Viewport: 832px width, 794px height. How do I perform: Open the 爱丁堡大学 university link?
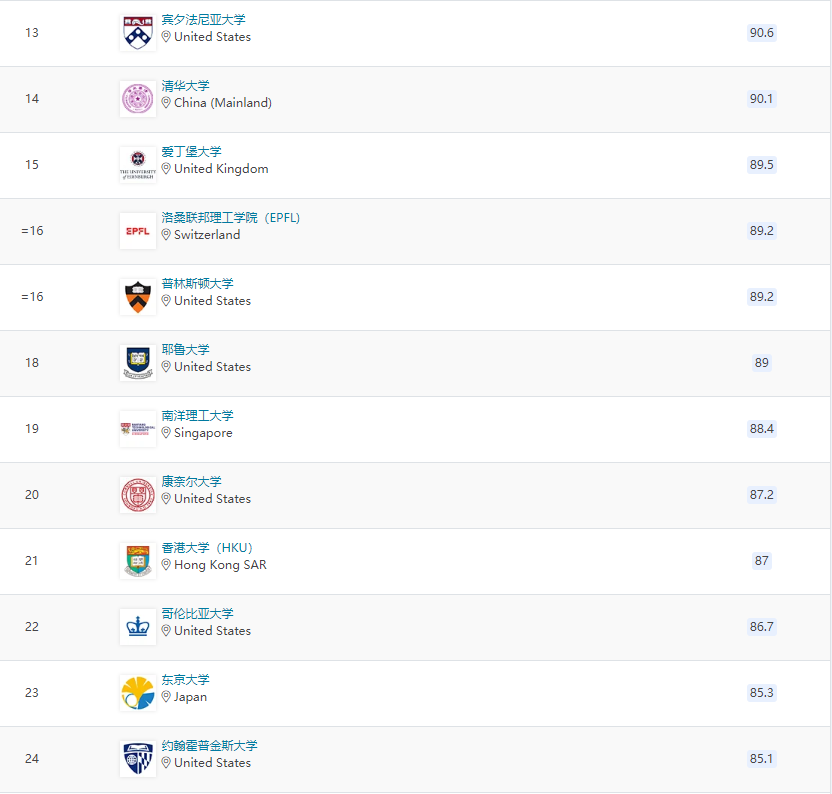coord(192,152)
